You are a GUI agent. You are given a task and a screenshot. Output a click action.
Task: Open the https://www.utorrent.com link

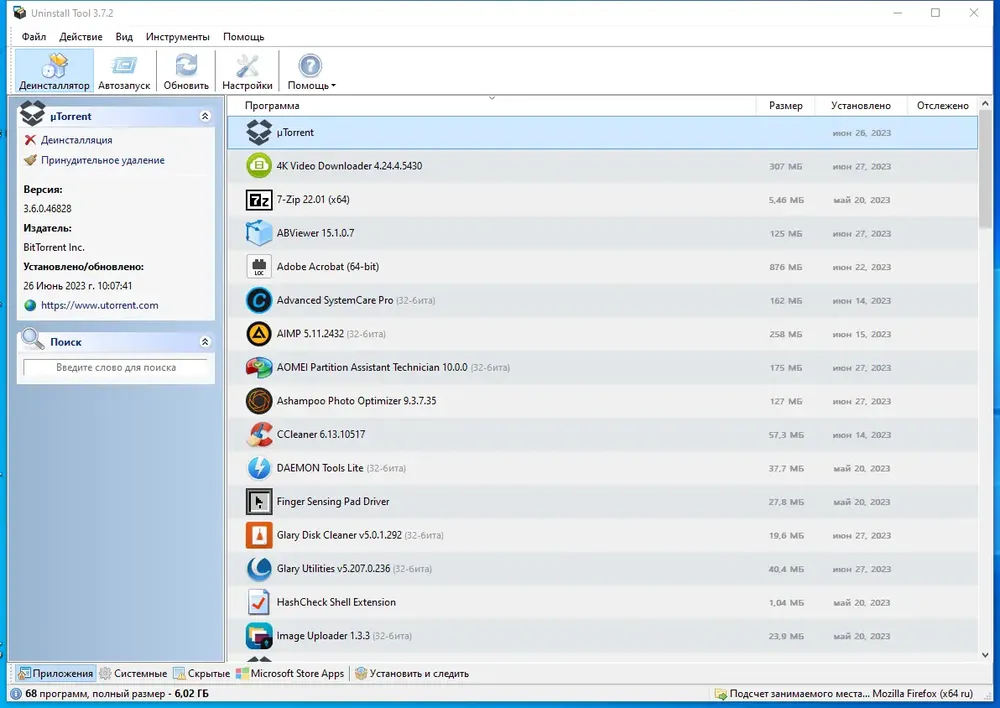tap(99, 305)
